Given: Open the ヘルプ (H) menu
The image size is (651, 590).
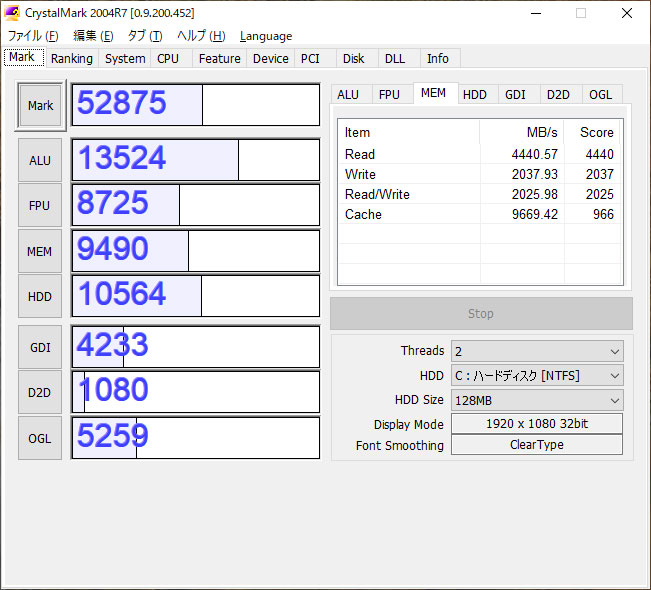Looking at the screenshot, I should coord(201,36).
